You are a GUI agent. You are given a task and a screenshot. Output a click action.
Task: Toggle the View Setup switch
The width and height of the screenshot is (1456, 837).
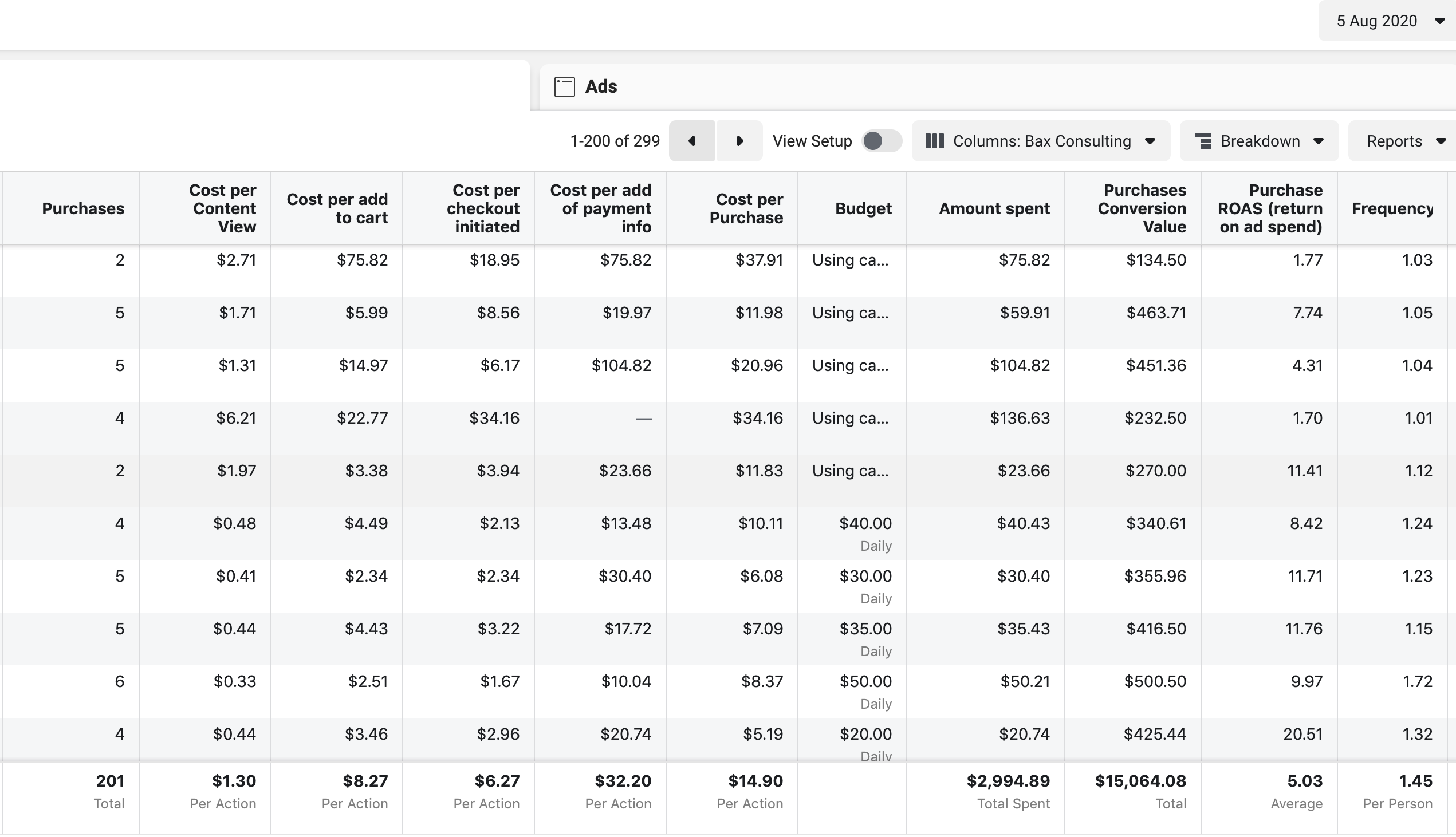[x=880, y=141]
